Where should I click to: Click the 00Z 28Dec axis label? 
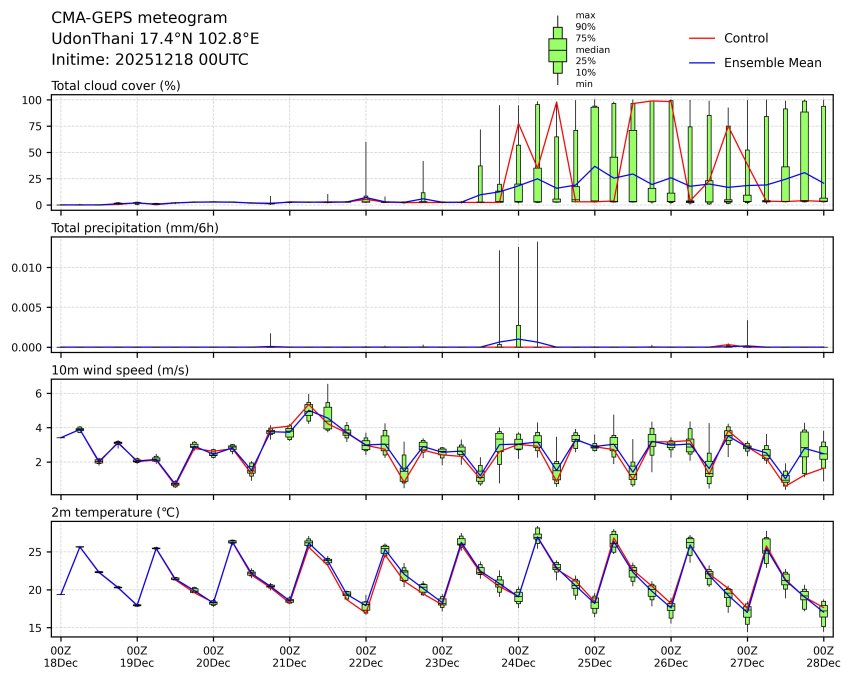823,656
